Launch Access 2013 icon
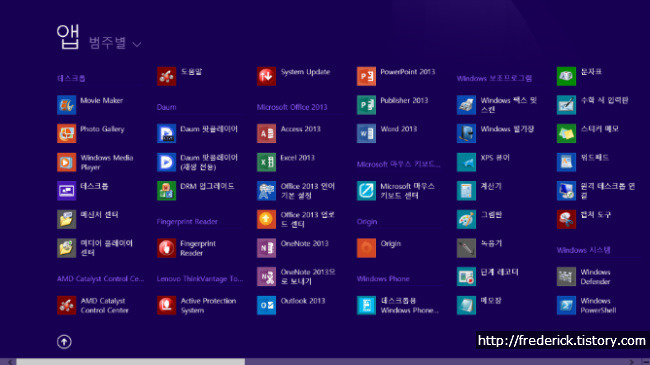 (x=266, y=134)
